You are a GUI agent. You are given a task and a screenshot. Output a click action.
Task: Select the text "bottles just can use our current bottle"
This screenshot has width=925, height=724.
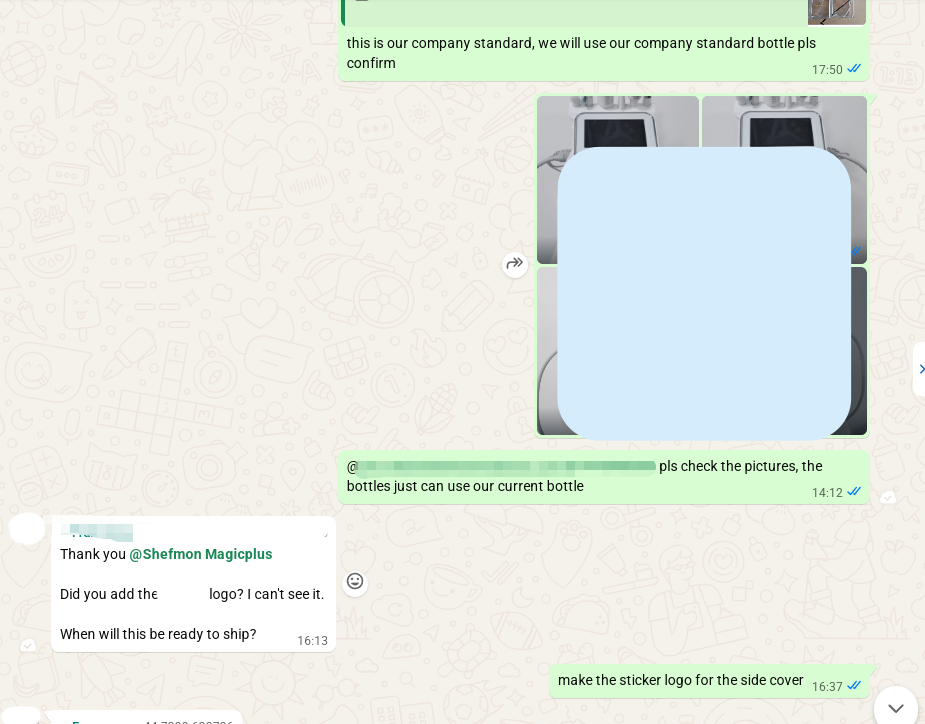465,486
